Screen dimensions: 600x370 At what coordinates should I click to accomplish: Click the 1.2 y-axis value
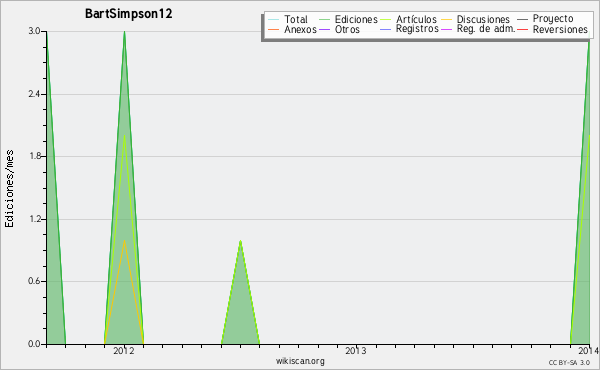(x=34, y=219)
